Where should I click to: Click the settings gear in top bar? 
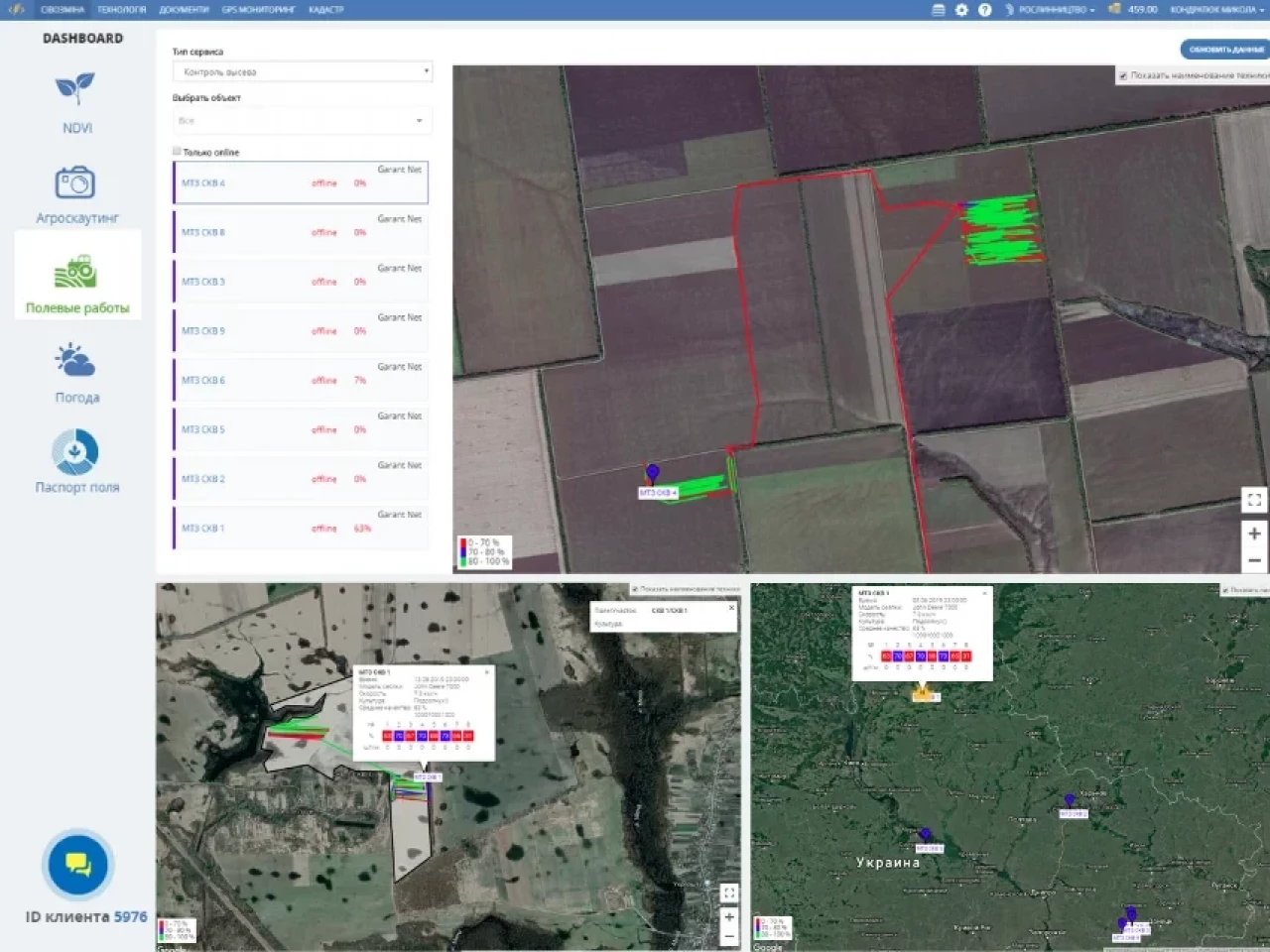[961, 10]
